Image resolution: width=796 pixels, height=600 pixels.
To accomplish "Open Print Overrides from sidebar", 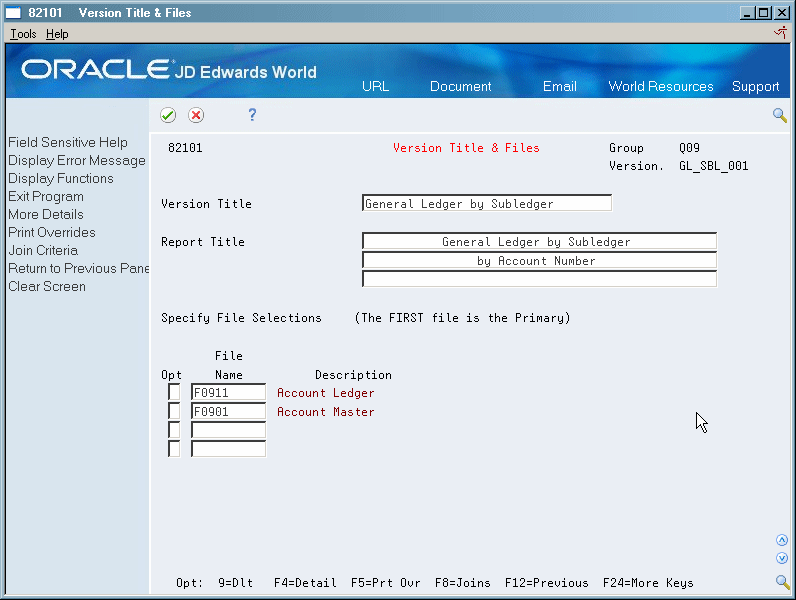I will pos(52,232).
